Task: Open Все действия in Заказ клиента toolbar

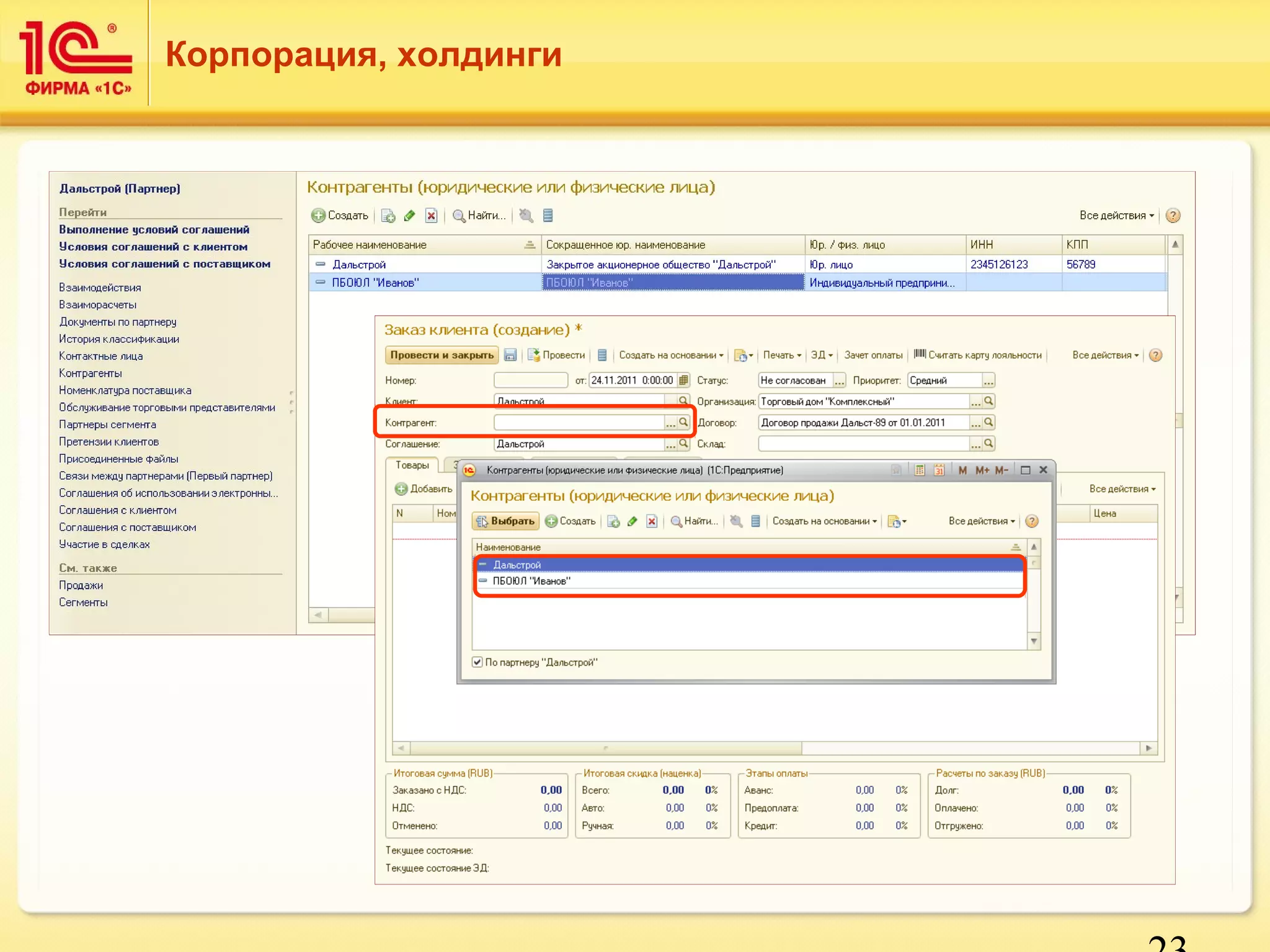Action: pos(1106,355)
